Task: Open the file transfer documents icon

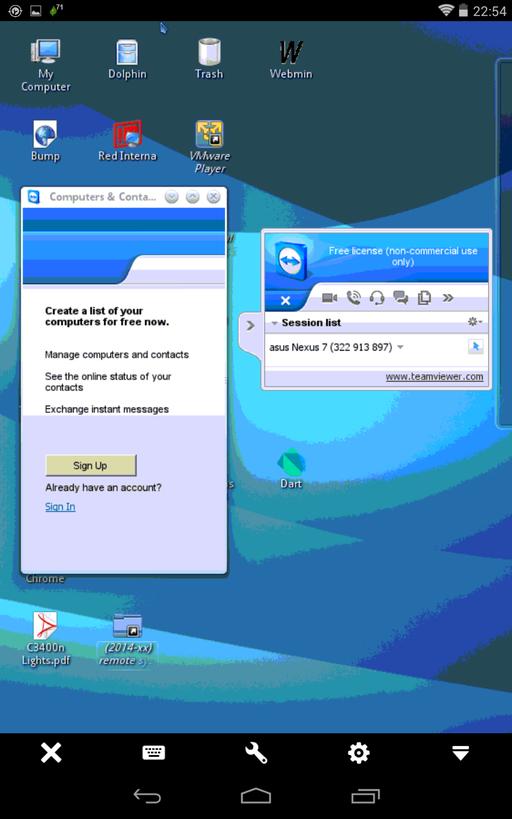Action: click(x=424, y=298)
